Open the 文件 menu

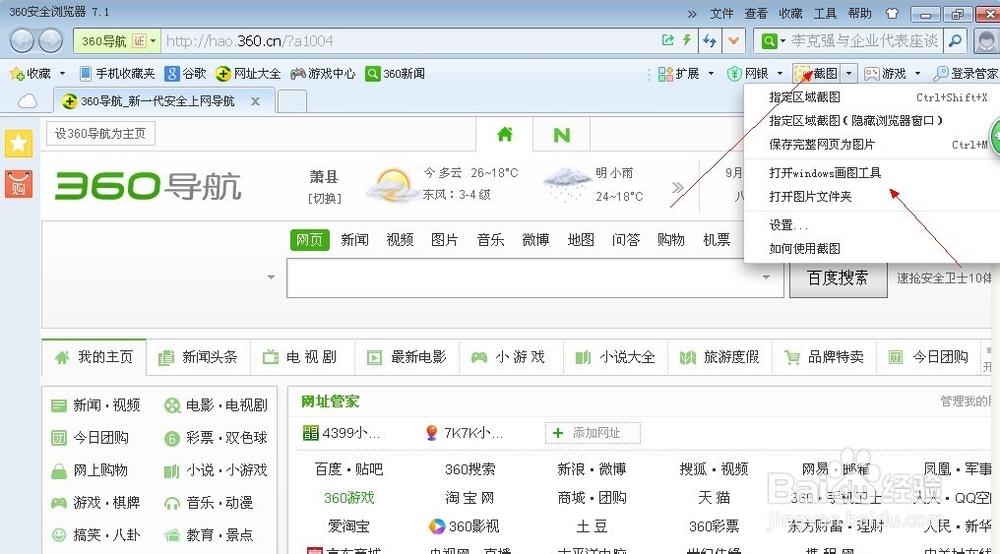point(721,13)
